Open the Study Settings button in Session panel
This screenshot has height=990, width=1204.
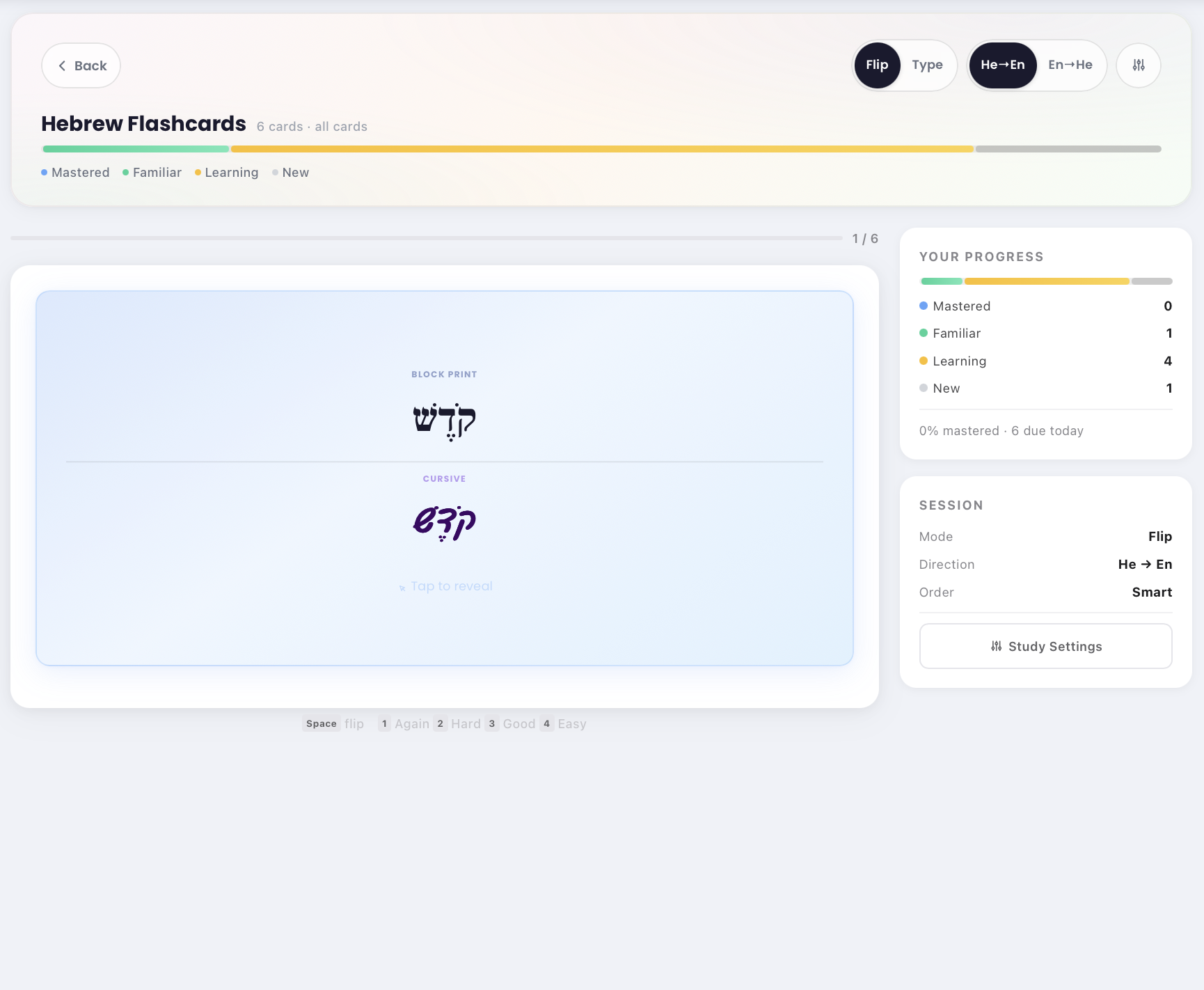tap(1045, 646)
